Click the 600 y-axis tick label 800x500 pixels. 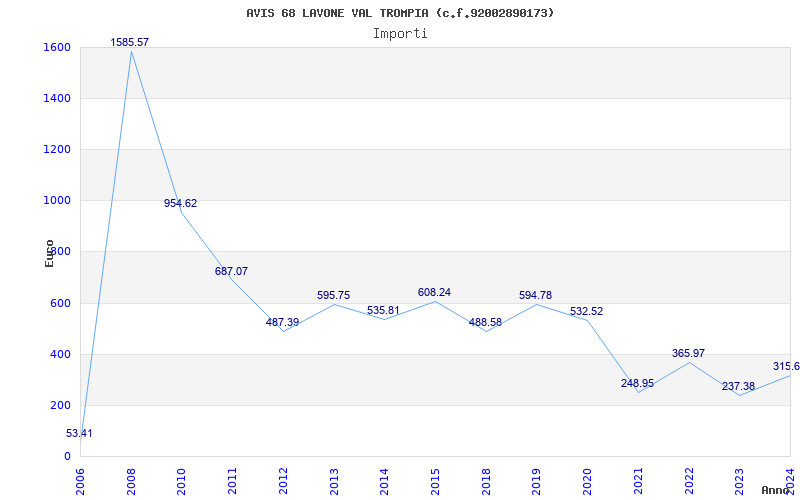(x=59, y=303)
